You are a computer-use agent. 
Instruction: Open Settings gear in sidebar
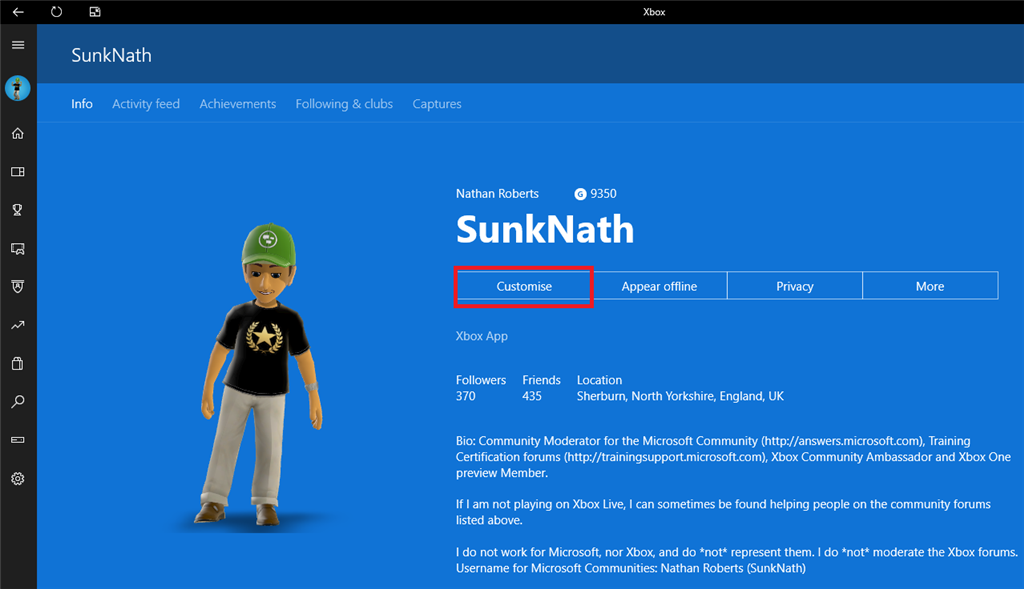point(18,479)
